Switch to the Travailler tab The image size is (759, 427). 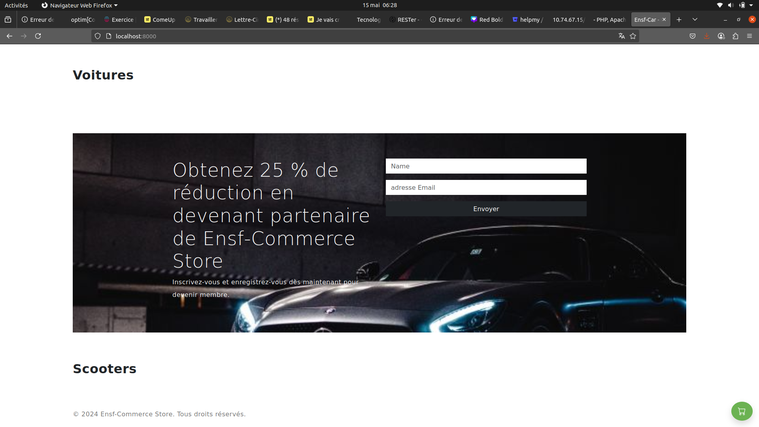coord(201,20)
